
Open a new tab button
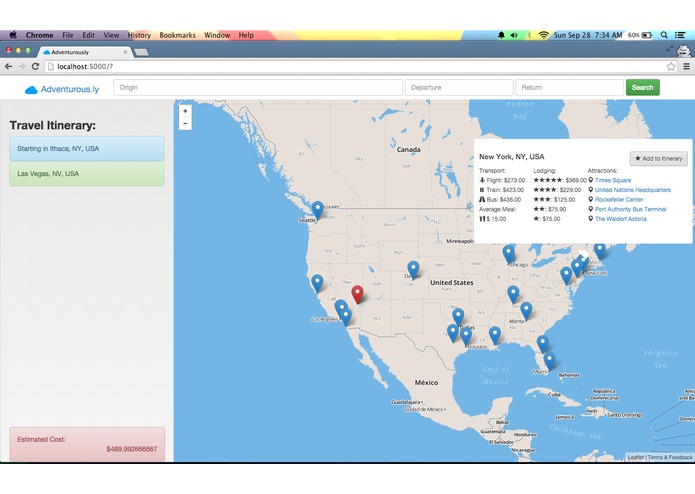(x=141, y=53)
